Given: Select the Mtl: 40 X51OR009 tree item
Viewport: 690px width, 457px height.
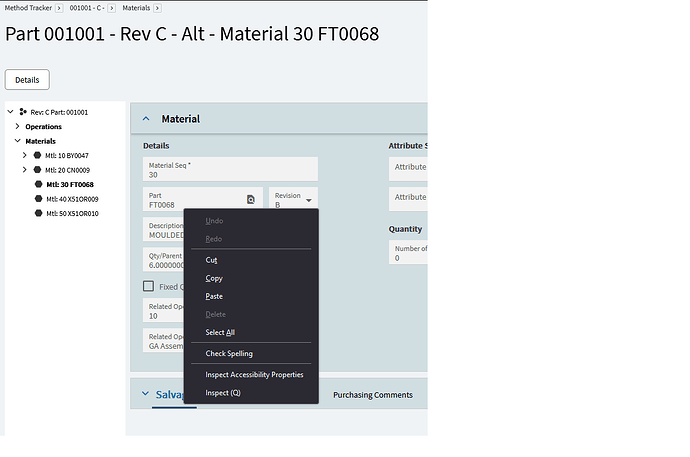Looking at the screenshot, I should [72, 199].
